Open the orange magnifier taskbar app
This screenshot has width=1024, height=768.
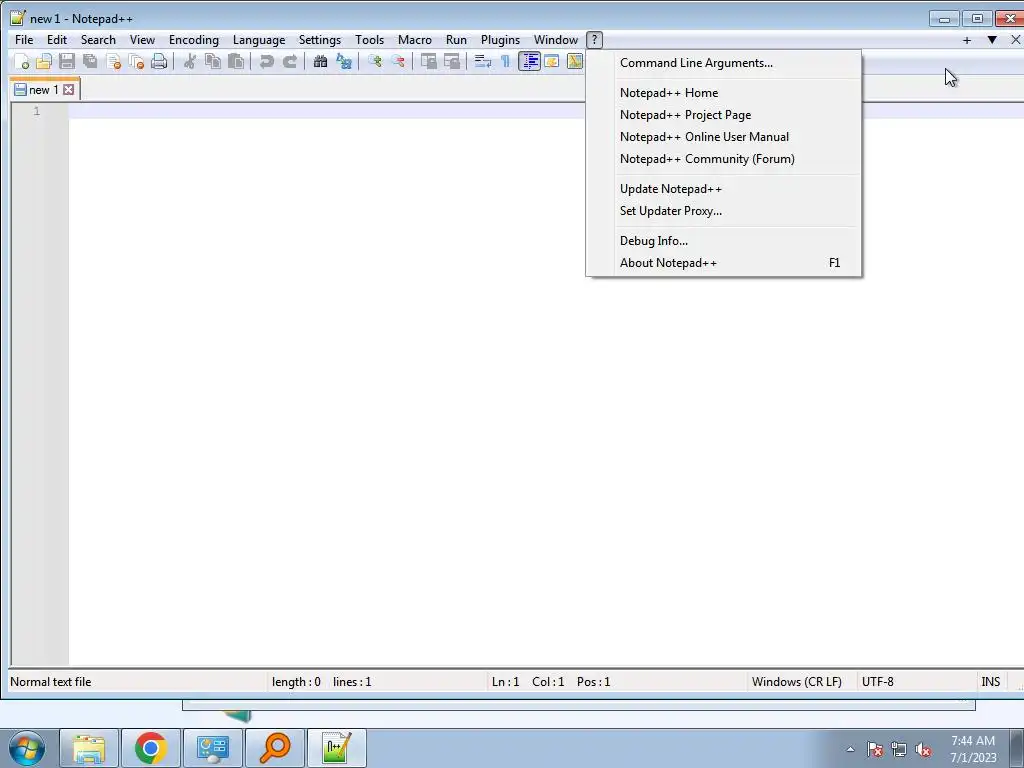pyautogui.click(x=274, y=748)
